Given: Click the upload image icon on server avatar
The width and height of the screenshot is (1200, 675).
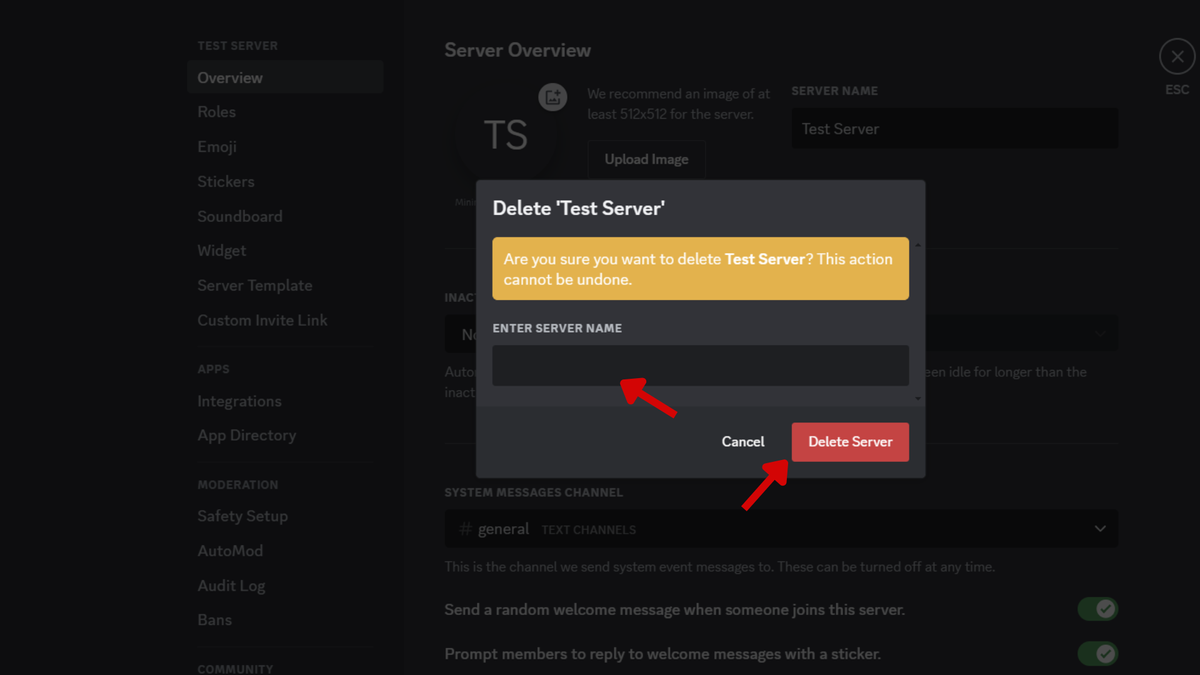Looking at the screenshot, I should click(553, 97).
